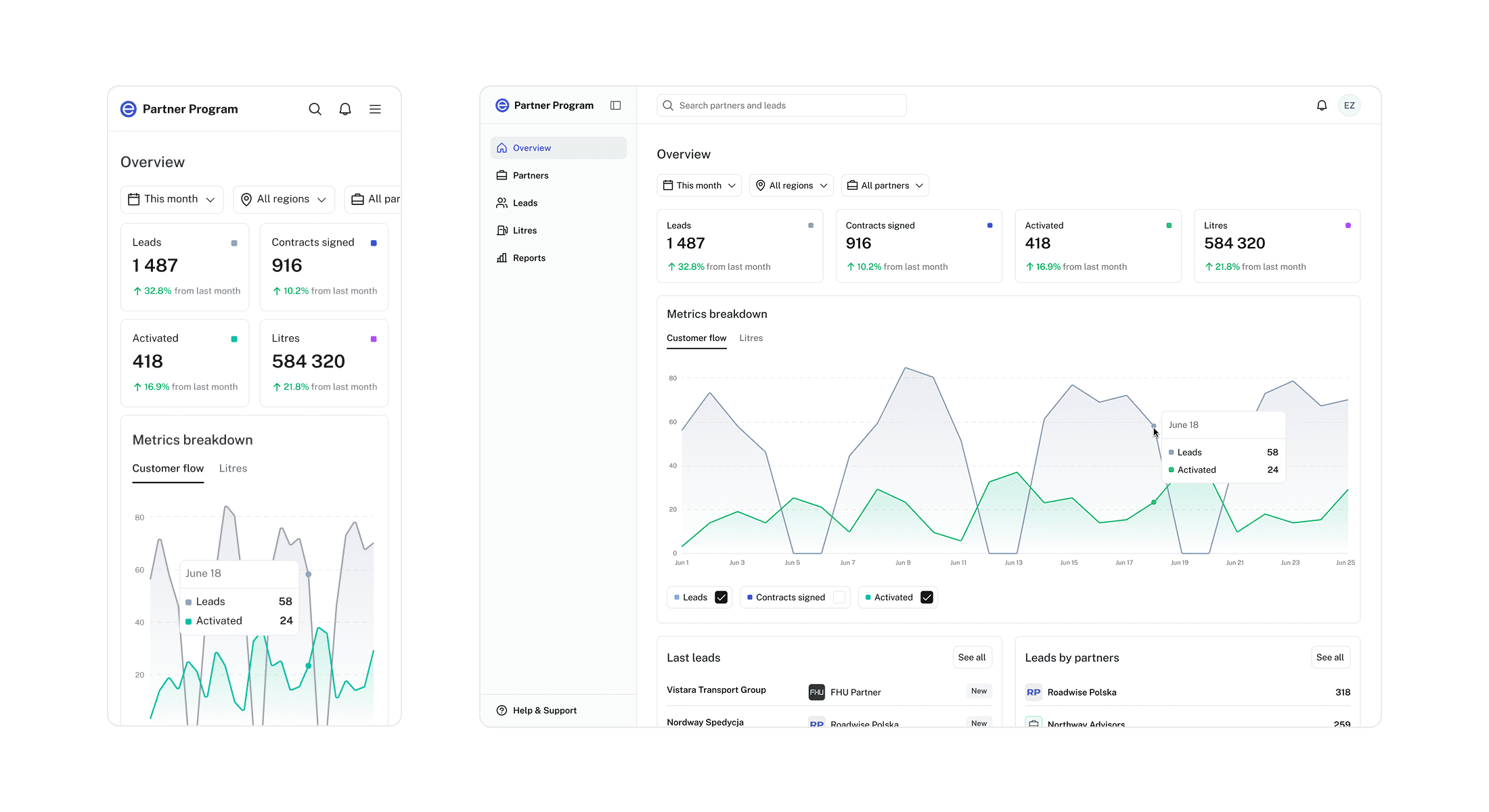
Task: Switch to the desktop Litres chart tab
Action: [x=751, y=338]
